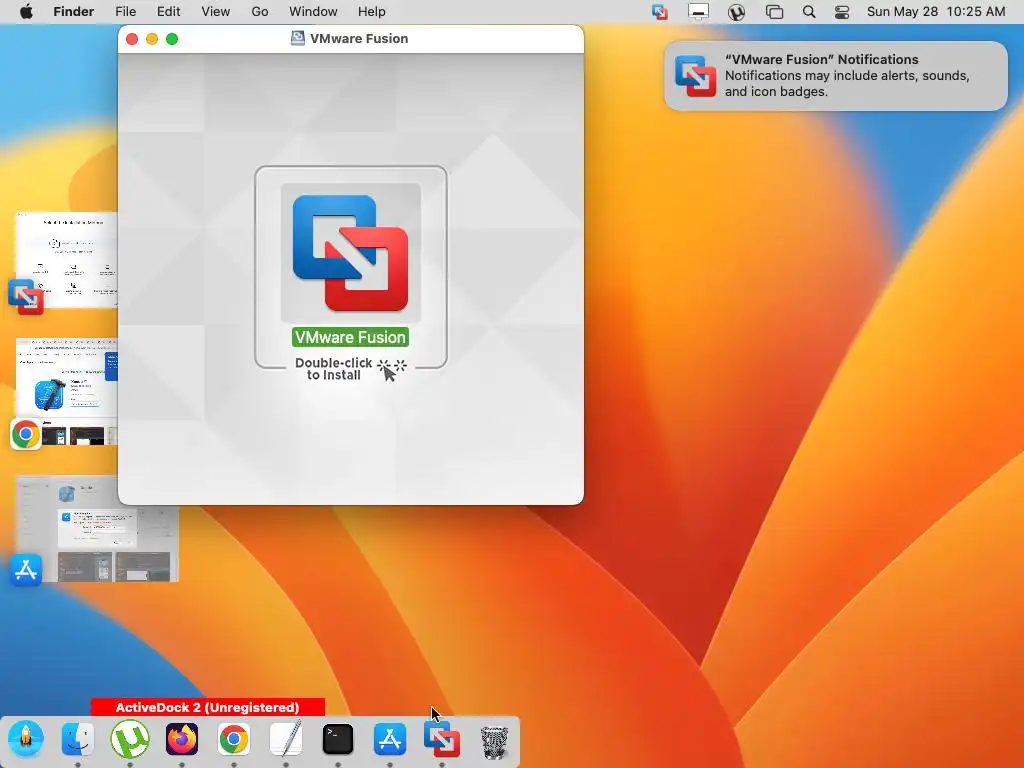Open the VMware Fusion Notifications banner
Screen dimensions: 1024x768
(x=836, y=76)
